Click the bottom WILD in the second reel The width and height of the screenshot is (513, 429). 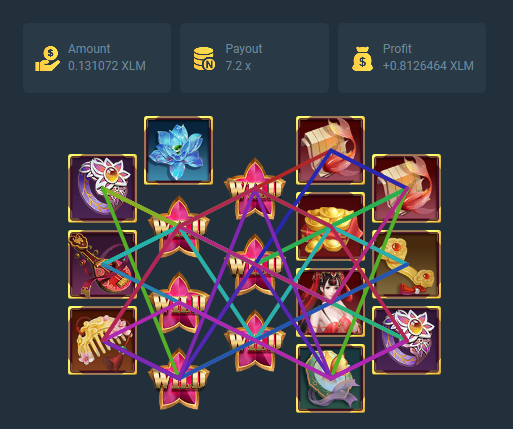click(x=179, y=379)
